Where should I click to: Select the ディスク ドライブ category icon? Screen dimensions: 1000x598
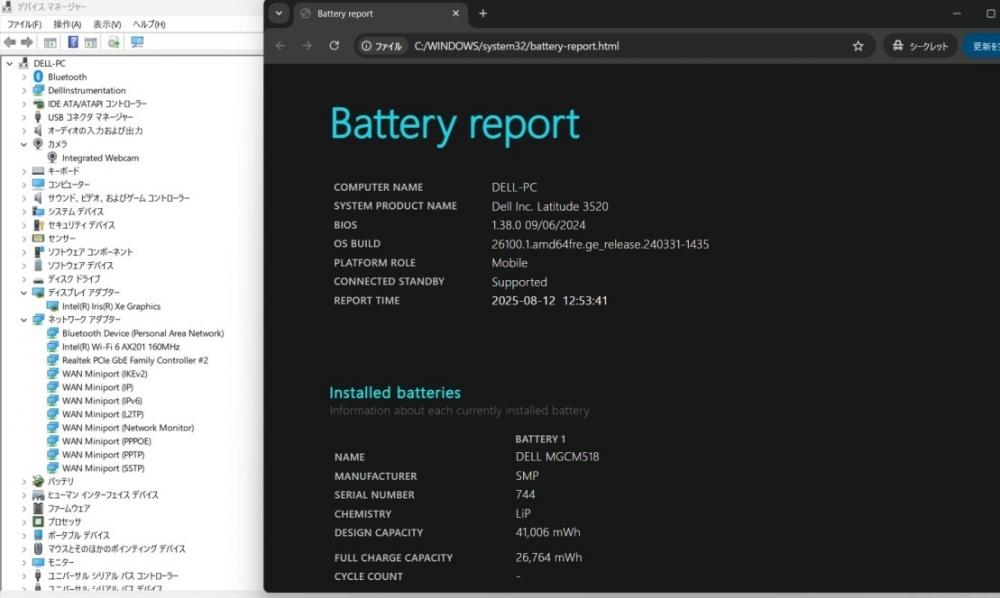click(x=38, y=279)
